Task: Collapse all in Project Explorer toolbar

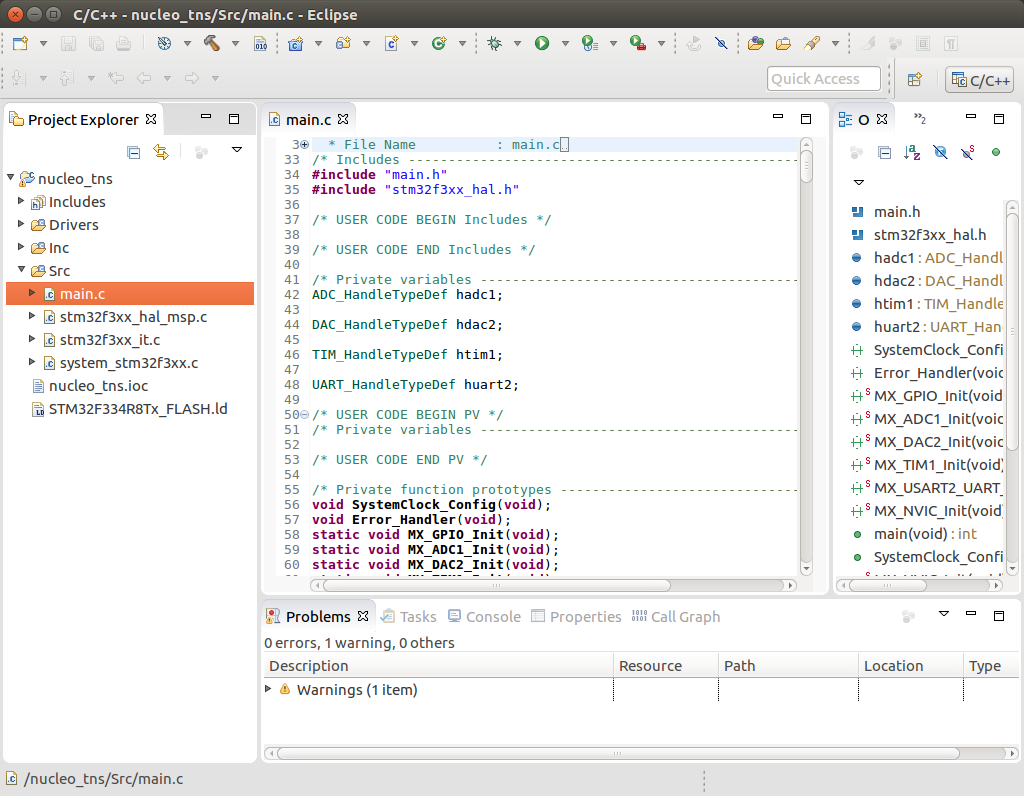Action: pyautogui.click(x=134, y=152)
